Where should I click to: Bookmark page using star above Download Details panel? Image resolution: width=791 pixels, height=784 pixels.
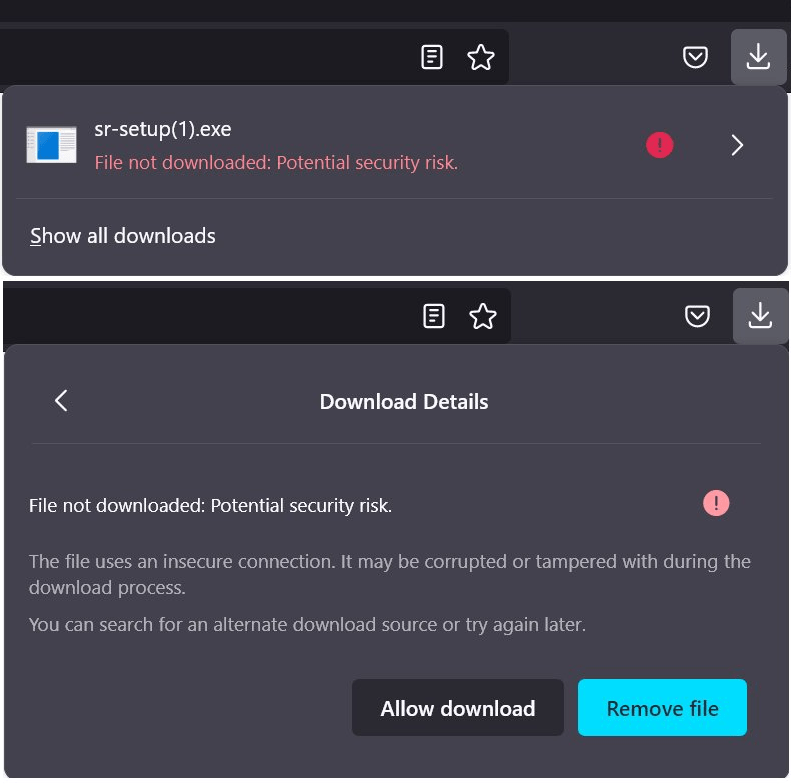point(483,317)
